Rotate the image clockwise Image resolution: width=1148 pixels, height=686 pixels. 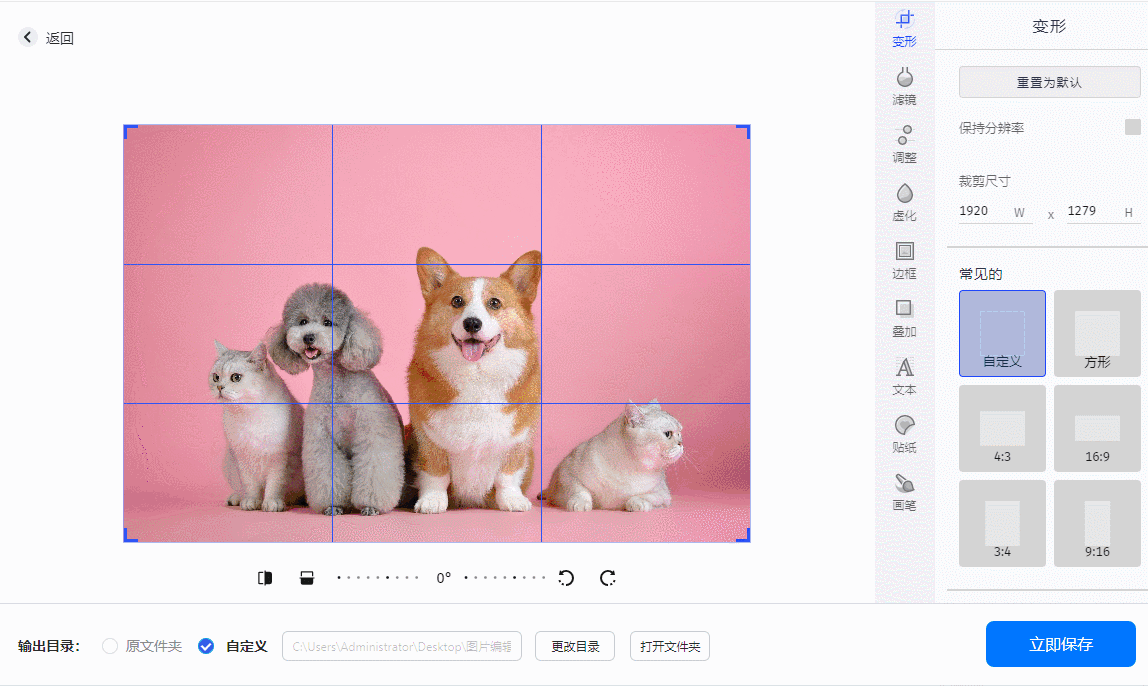click(607, 578)
